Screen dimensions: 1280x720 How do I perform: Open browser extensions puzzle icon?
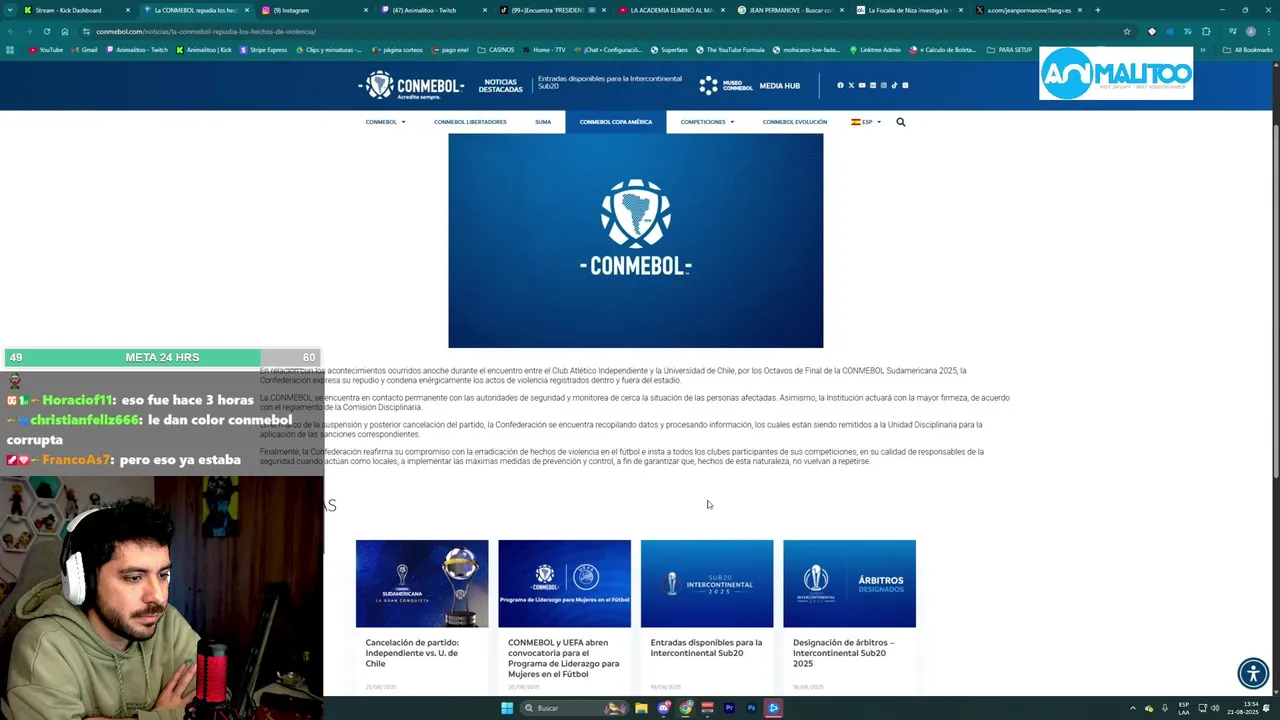click(x=1206, y=31)
